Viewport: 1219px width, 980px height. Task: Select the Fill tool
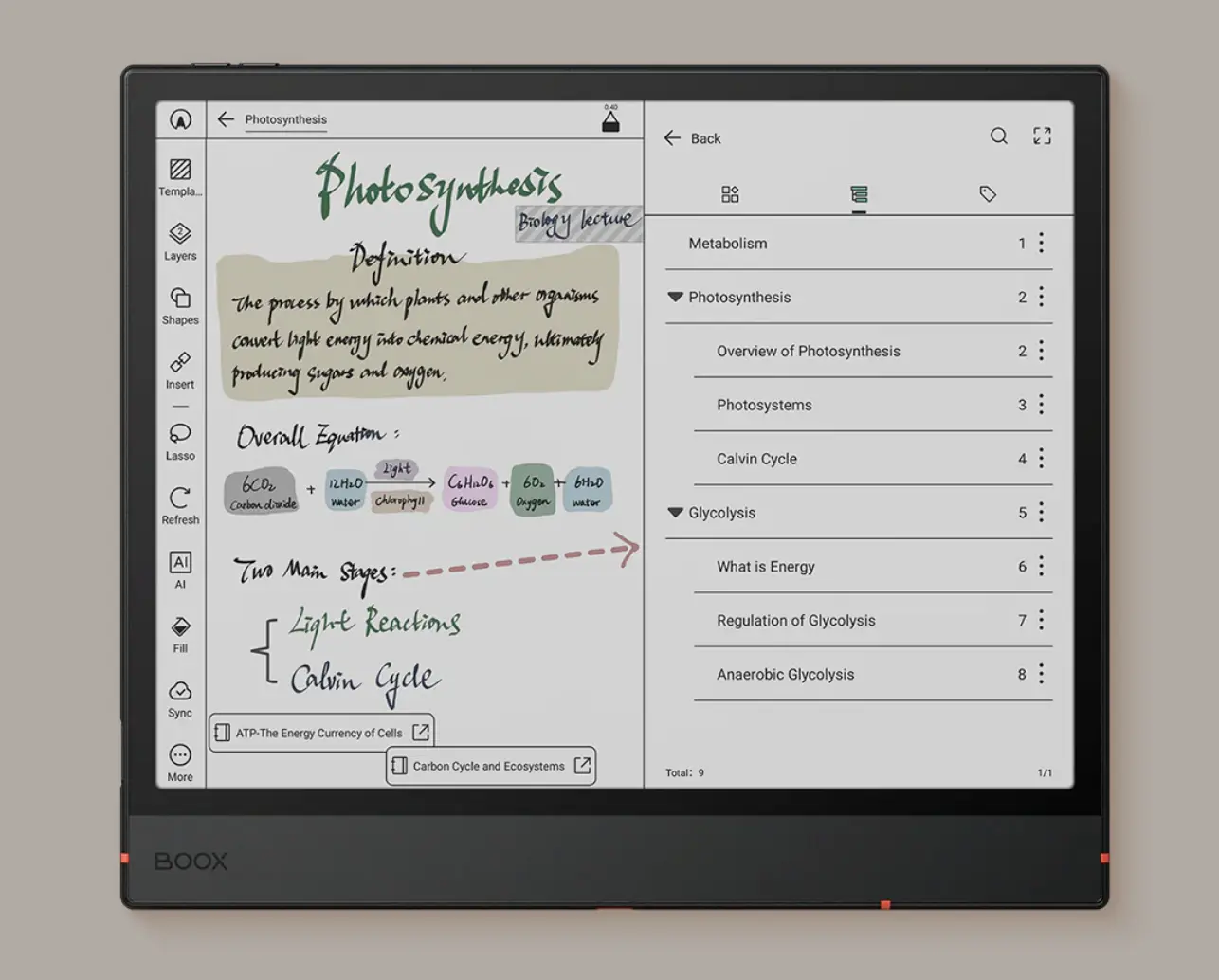tap(180, 627)
